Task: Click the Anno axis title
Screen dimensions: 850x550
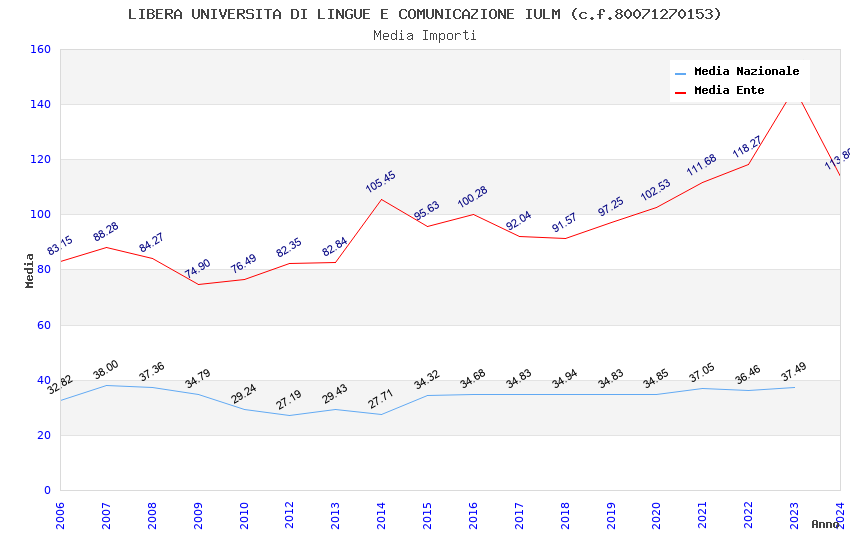Action: pos(825,524)
